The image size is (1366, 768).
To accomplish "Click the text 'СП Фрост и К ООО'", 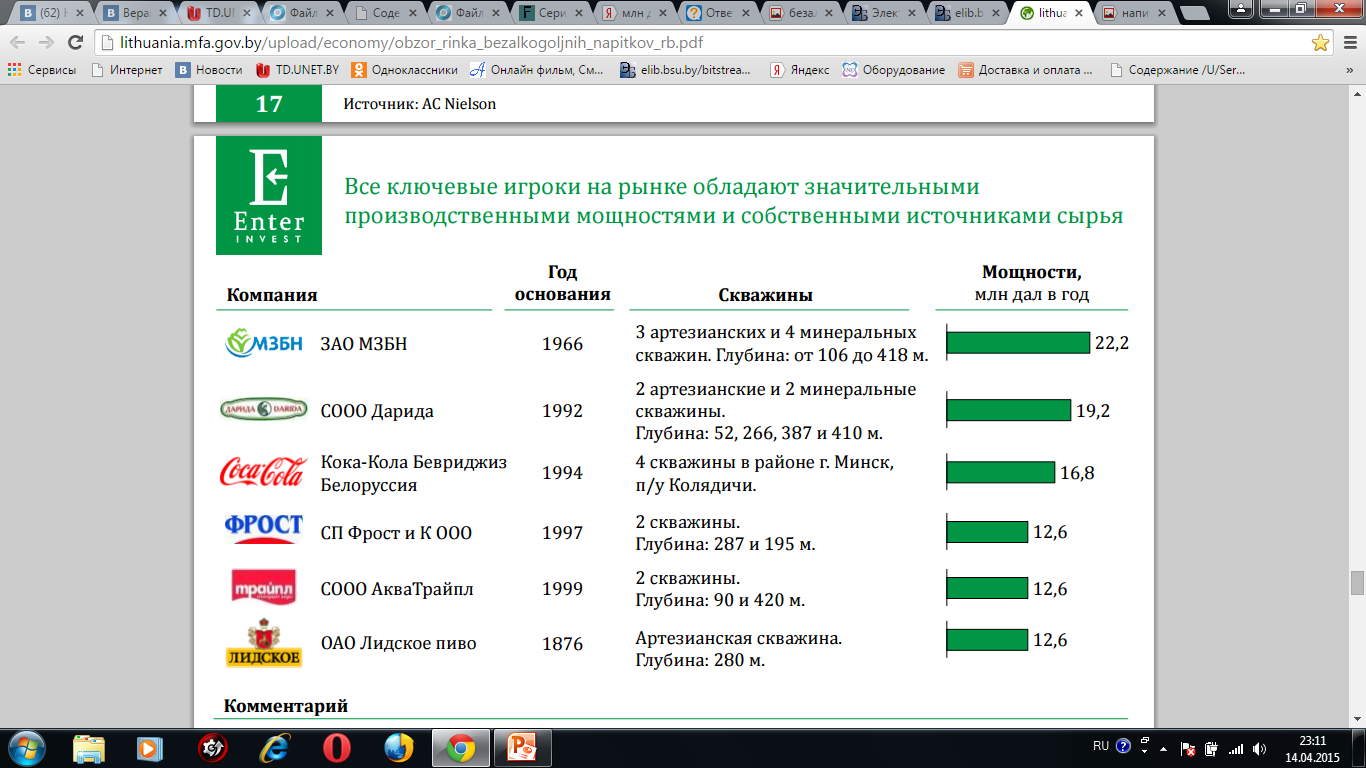I will click(x=396, y=533).
